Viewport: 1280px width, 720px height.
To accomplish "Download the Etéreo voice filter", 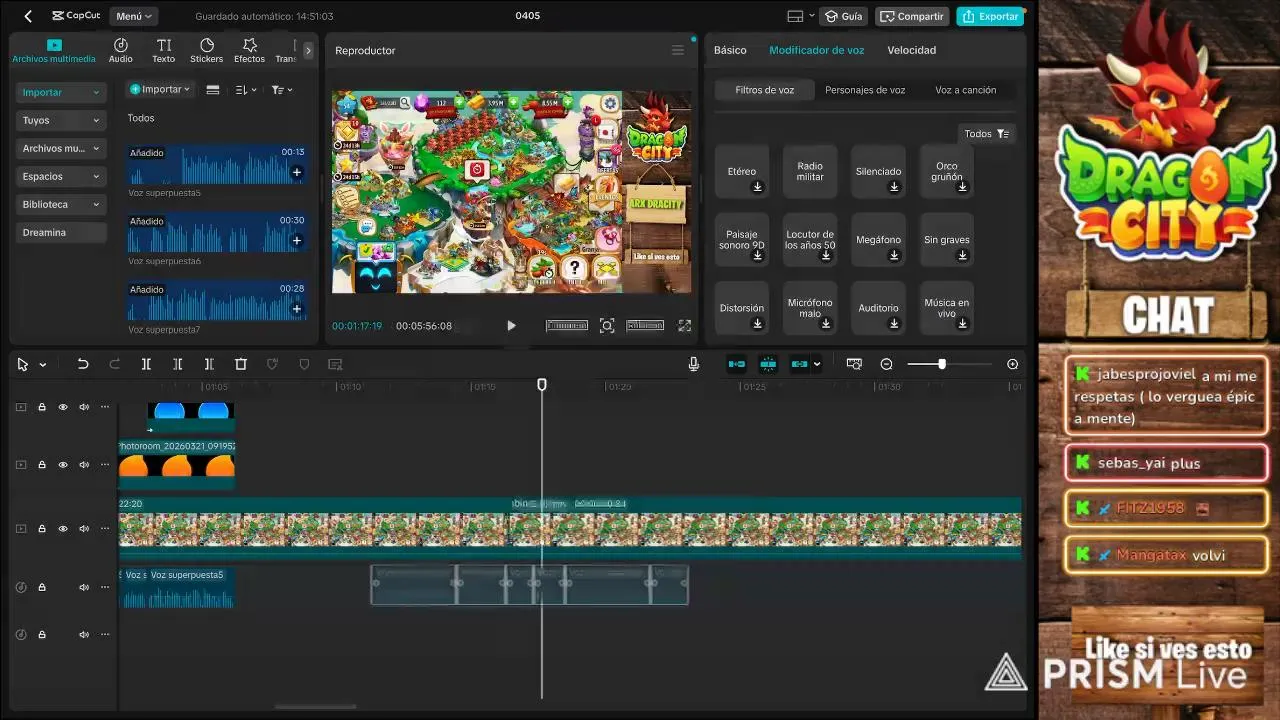I will point(758,186).
